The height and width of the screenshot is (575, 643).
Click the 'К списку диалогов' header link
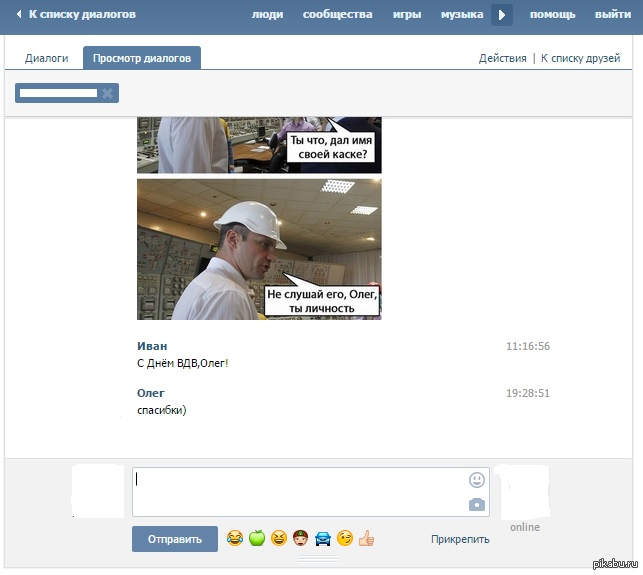pos(82,14)
